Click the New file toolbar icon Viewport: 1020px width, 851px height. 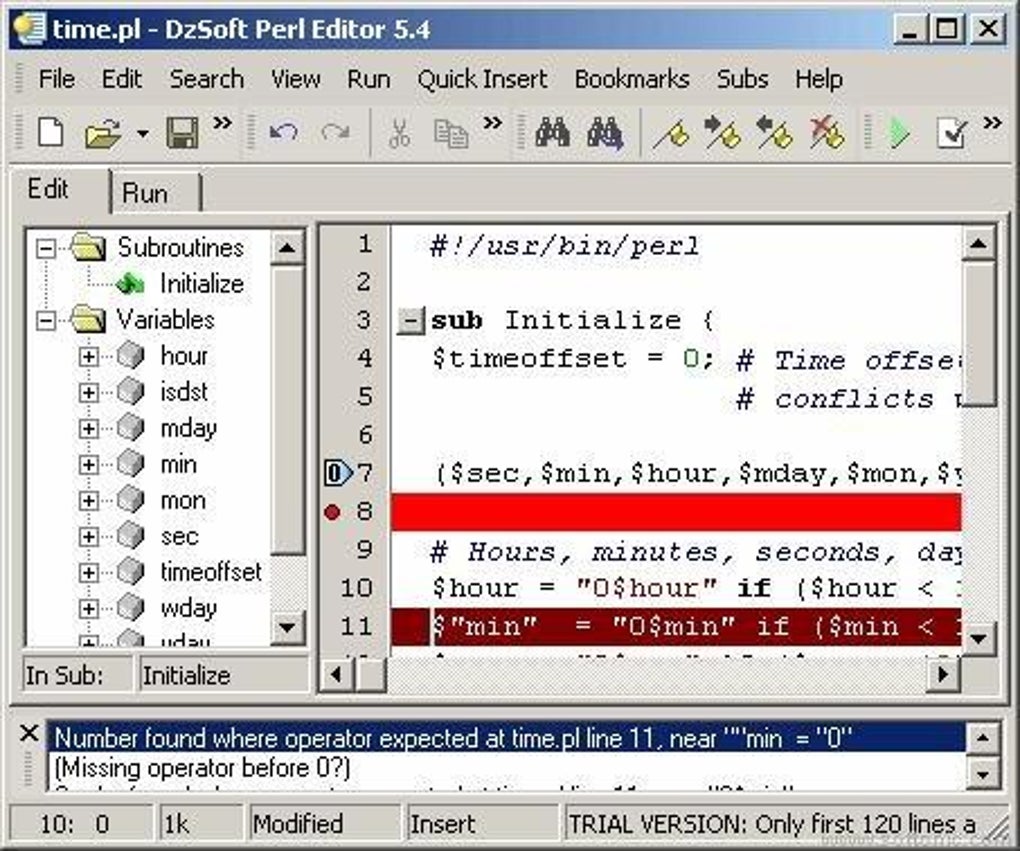[51, 133]
